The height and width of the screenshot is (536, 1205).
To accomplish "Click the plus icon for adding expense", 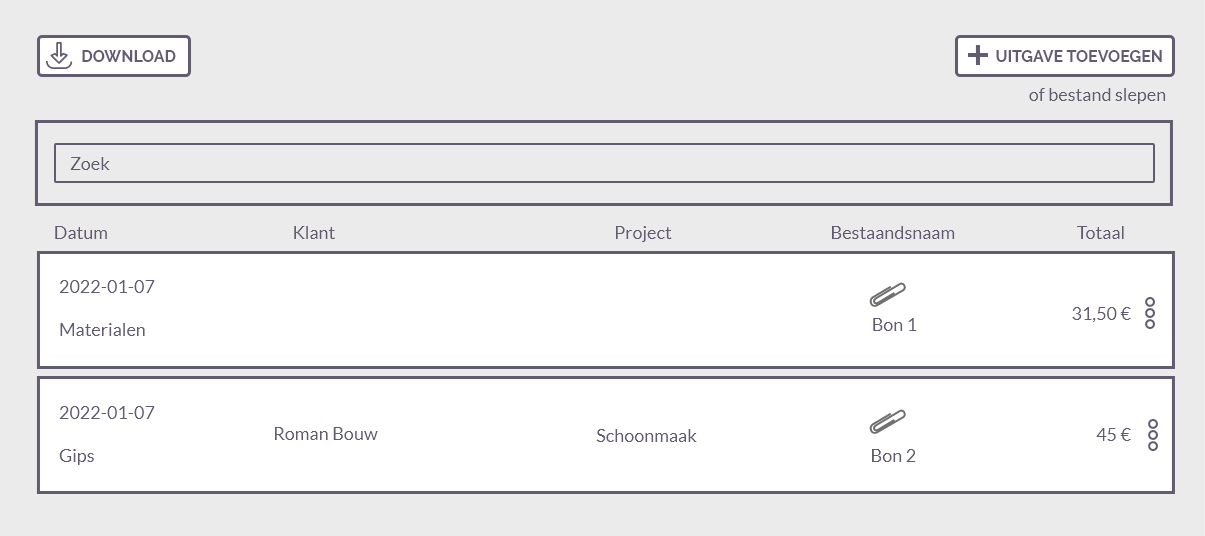I will click(x=978, y=56).
